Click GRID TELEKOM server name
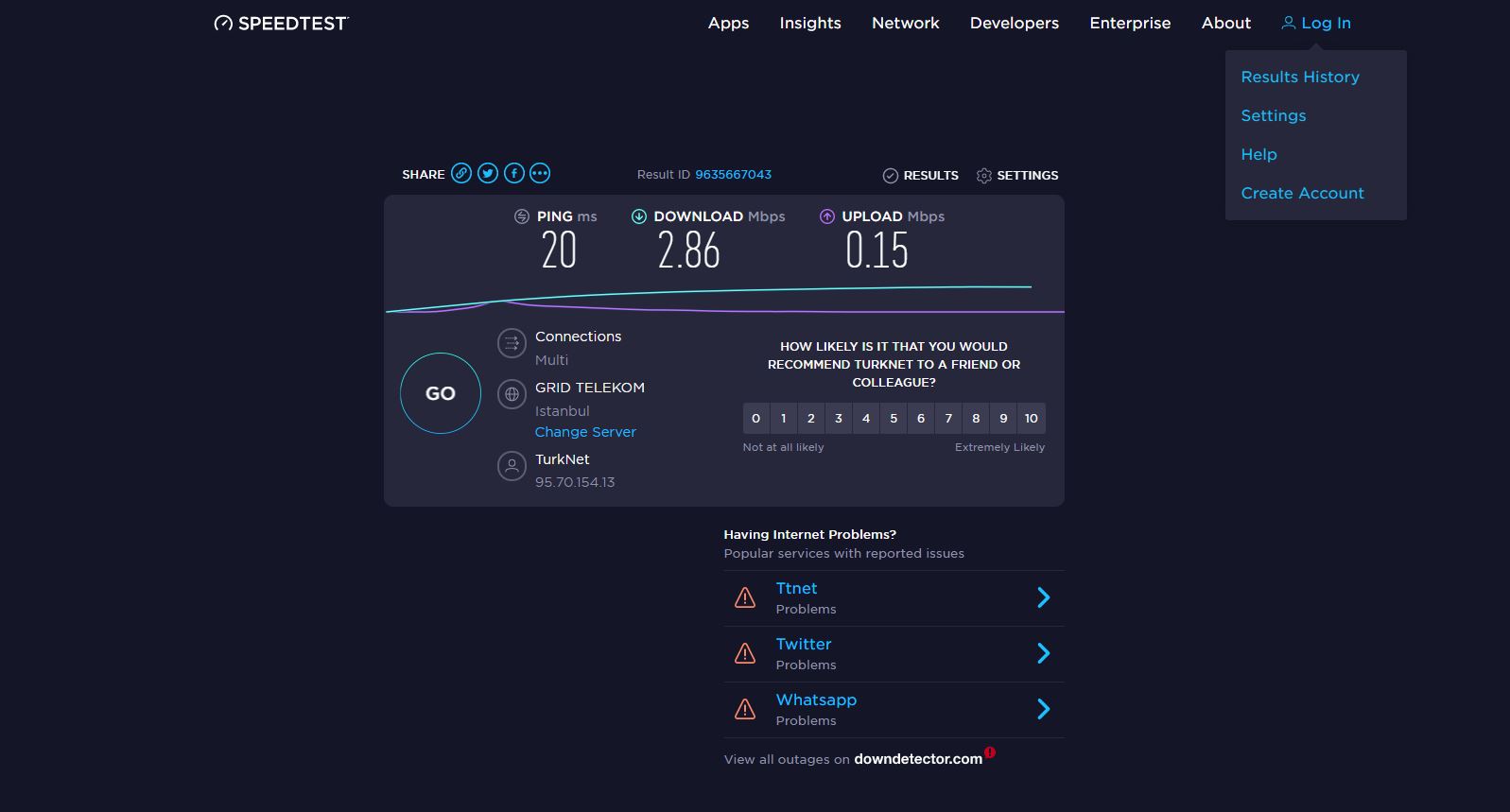This screenshot has height=812, width=1510. pos(590,388)
